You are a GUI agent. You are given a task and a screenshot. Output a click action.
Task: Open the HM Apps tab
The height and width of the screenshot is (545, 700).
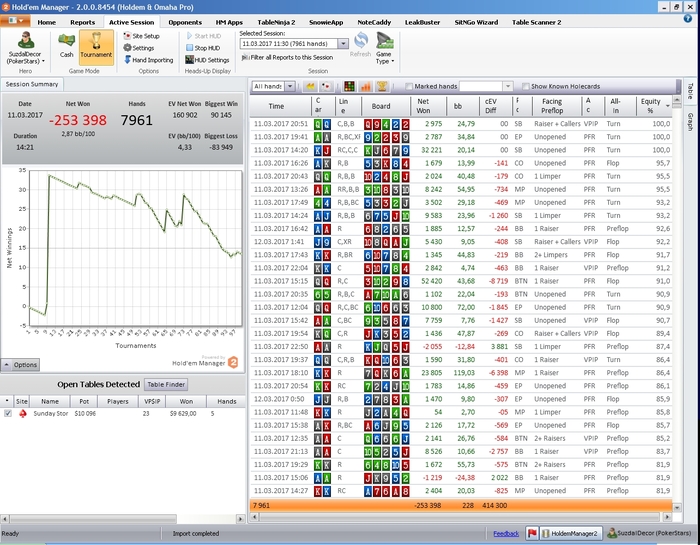click(x=229, y=22)
